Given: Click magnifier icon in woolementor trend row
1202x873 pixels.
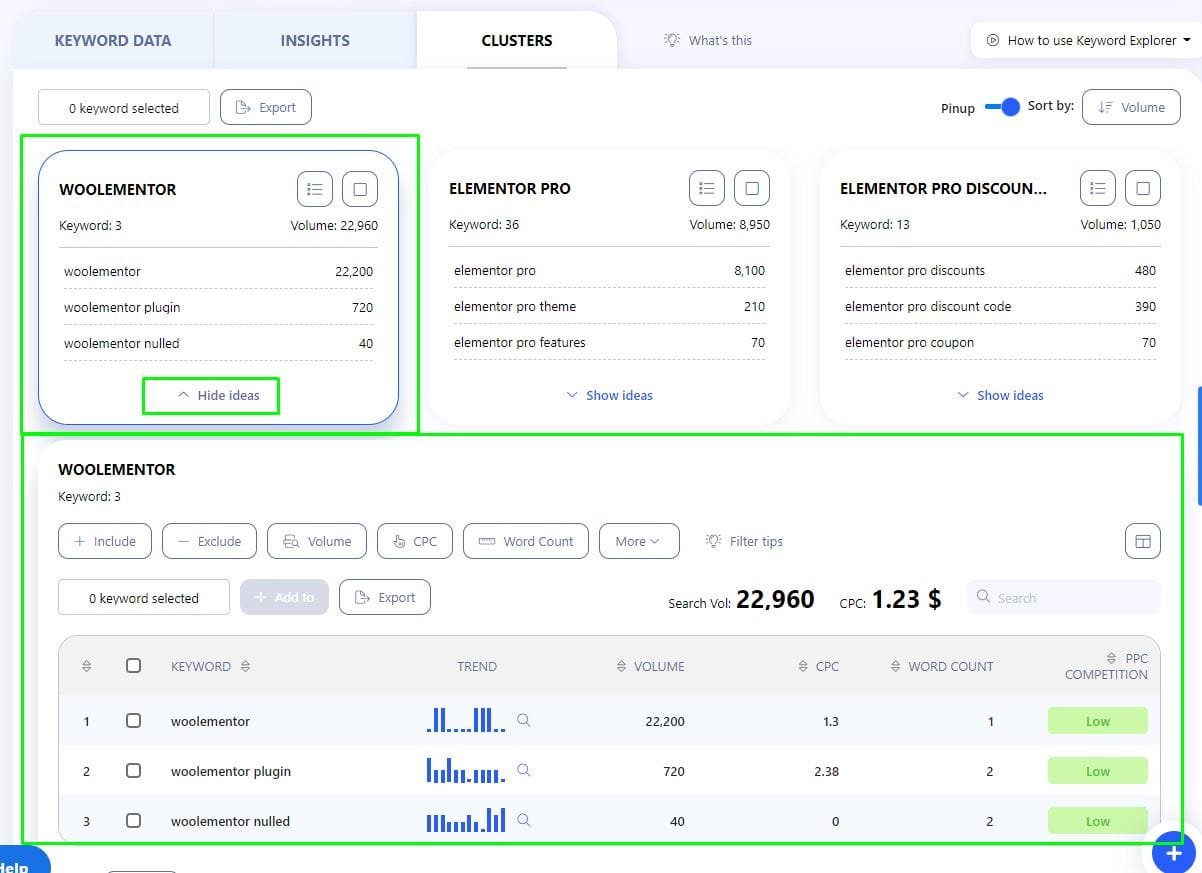Looking at the screenshot, I should point(523,720).
